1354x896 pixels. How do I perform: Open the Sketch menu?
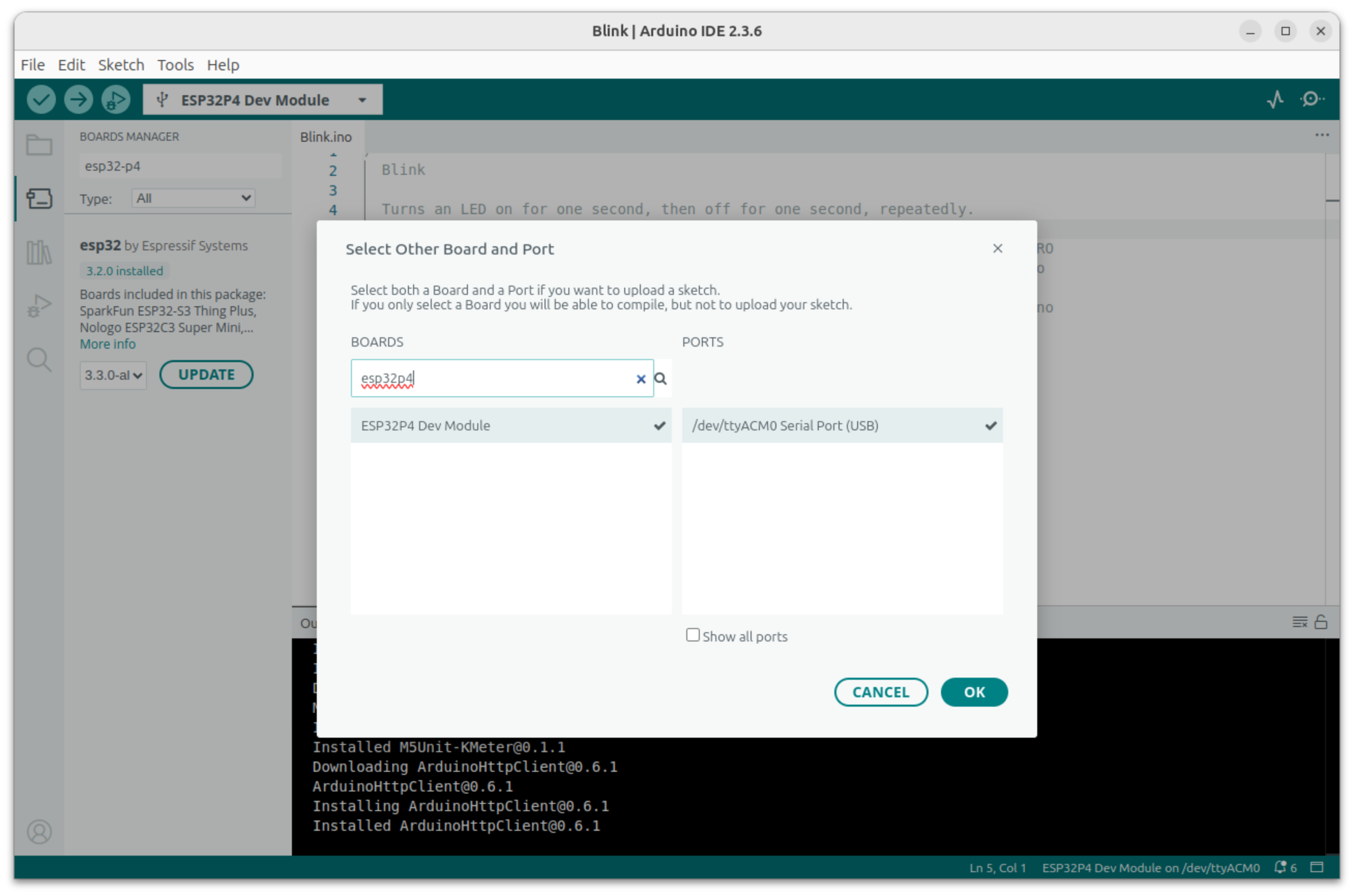pos(121,65)
